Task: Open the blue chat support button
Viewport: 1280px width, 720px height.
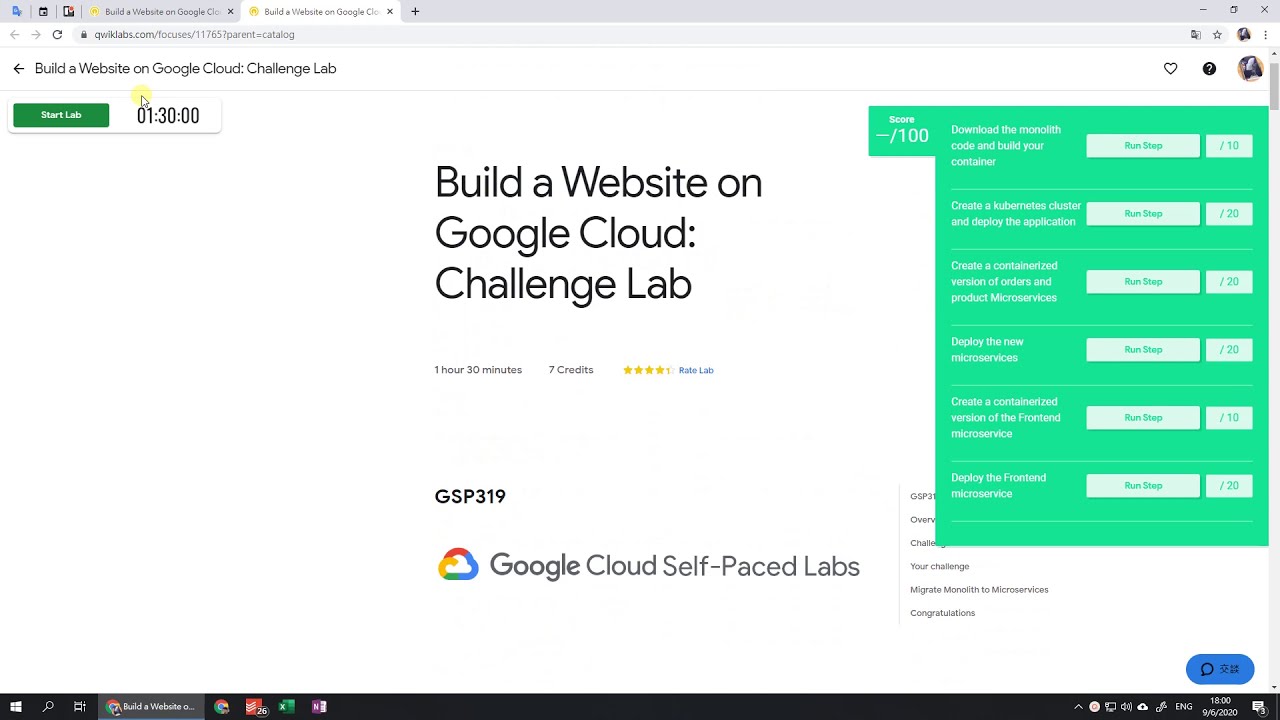Action: tap(1220, 669)
